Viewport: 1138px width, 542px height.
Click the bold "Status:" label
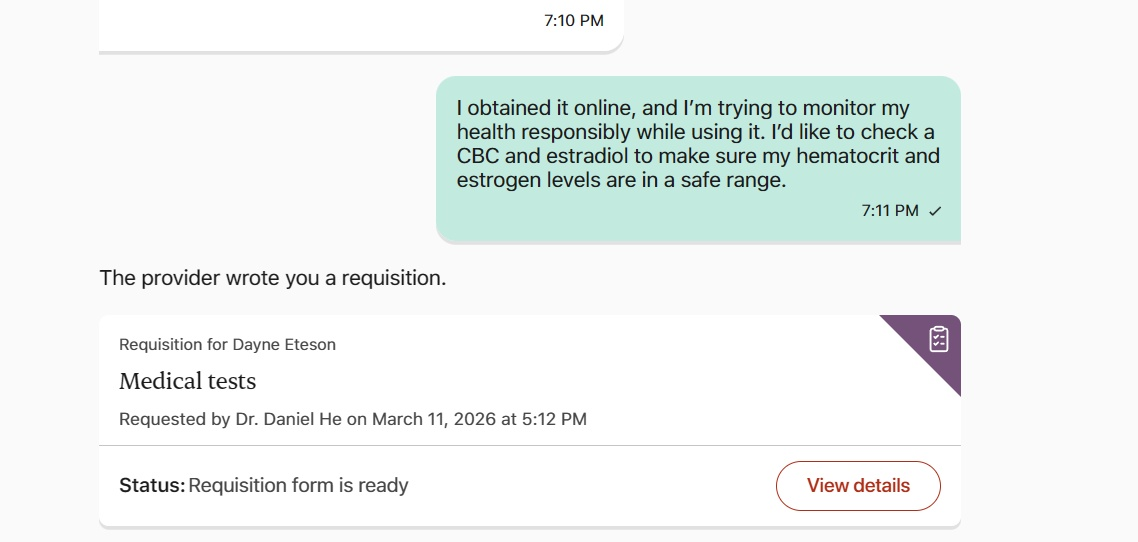[151, 486]
